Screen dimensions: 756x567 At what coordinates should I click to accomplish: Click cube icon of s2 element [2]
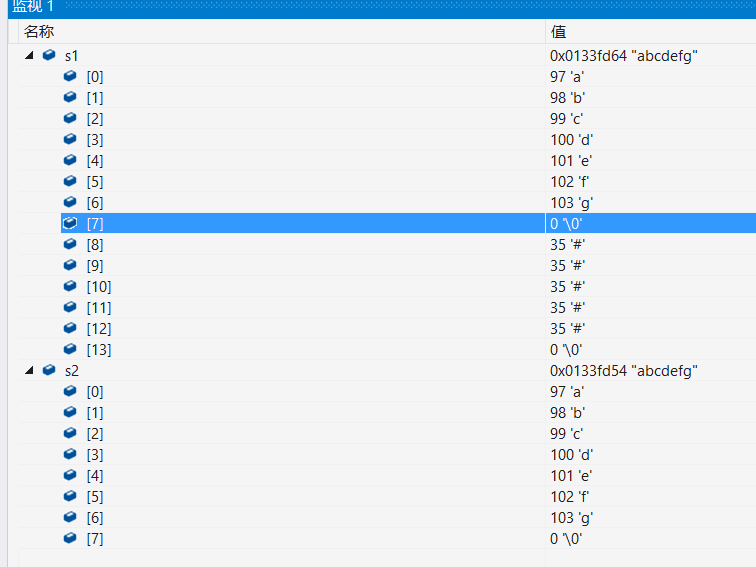[70, 432]
